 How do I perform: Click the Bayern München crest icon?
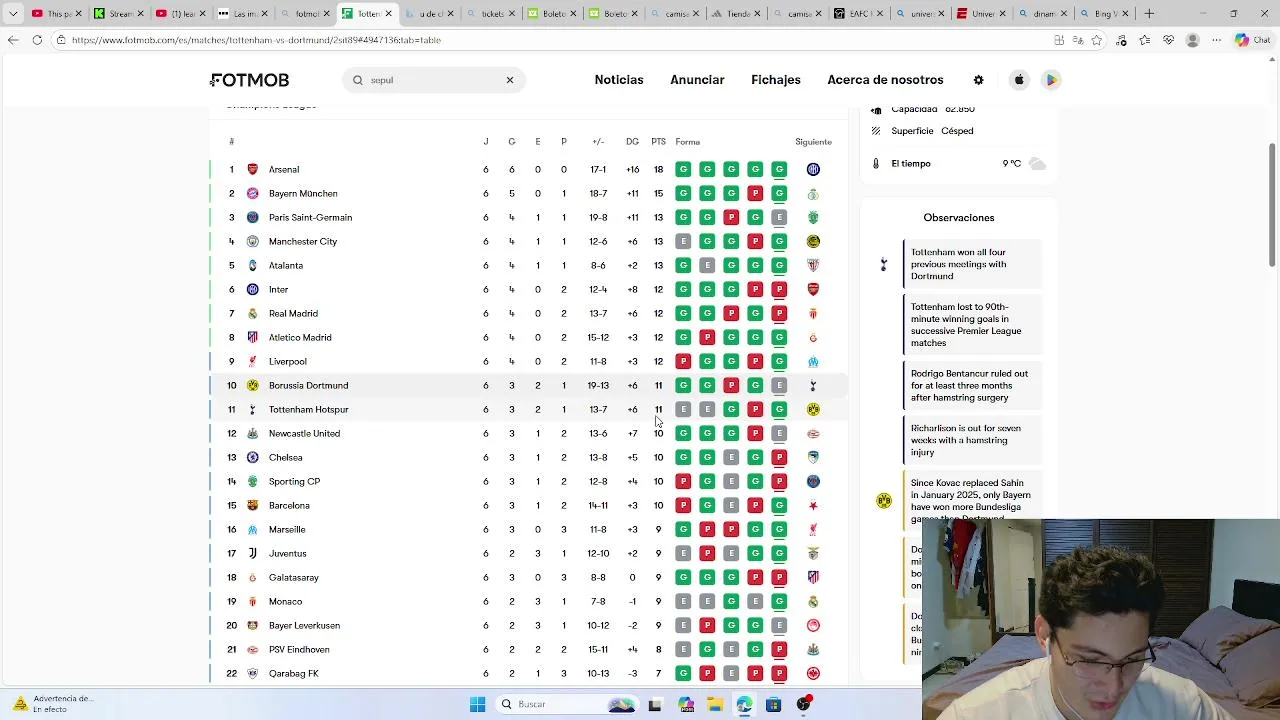(252, 193)
